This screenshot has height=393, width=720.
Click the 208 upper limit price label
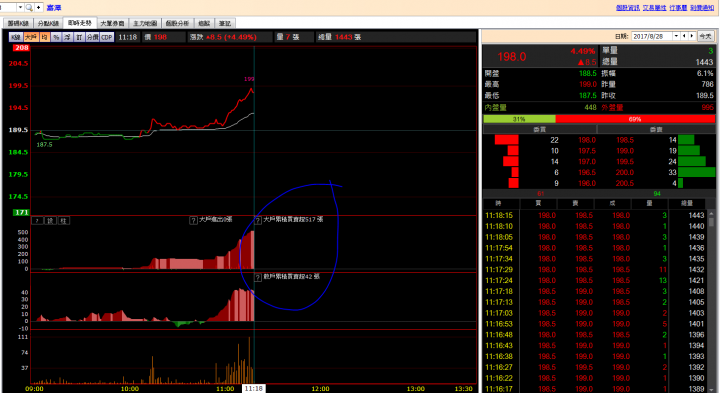[x=21, y=48]
